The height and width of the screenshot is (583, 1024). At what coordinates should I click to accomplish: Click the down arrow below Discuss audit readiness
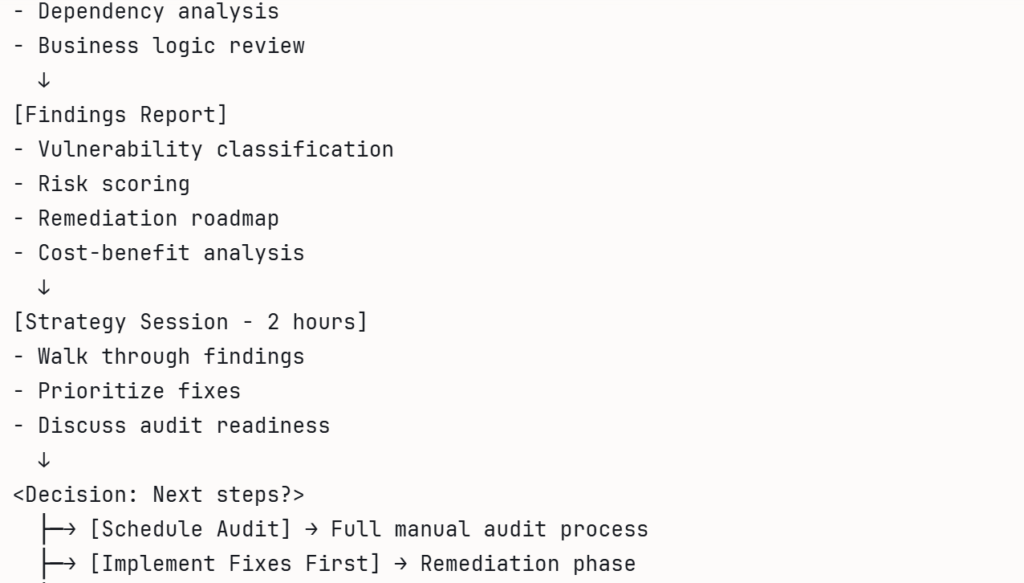pyautogui.click(x=43, y=459)
